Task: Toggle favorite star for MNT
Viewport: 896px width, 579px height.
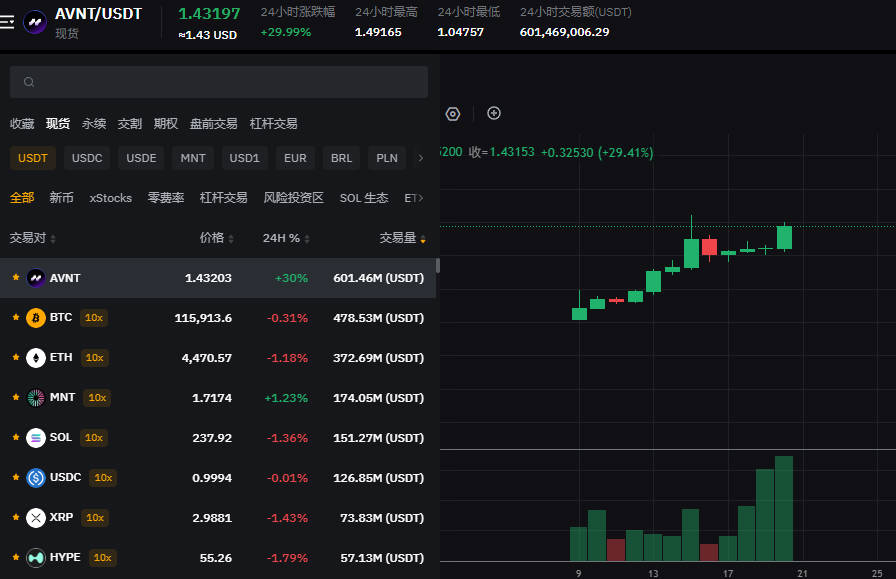Action: (16, 397)
